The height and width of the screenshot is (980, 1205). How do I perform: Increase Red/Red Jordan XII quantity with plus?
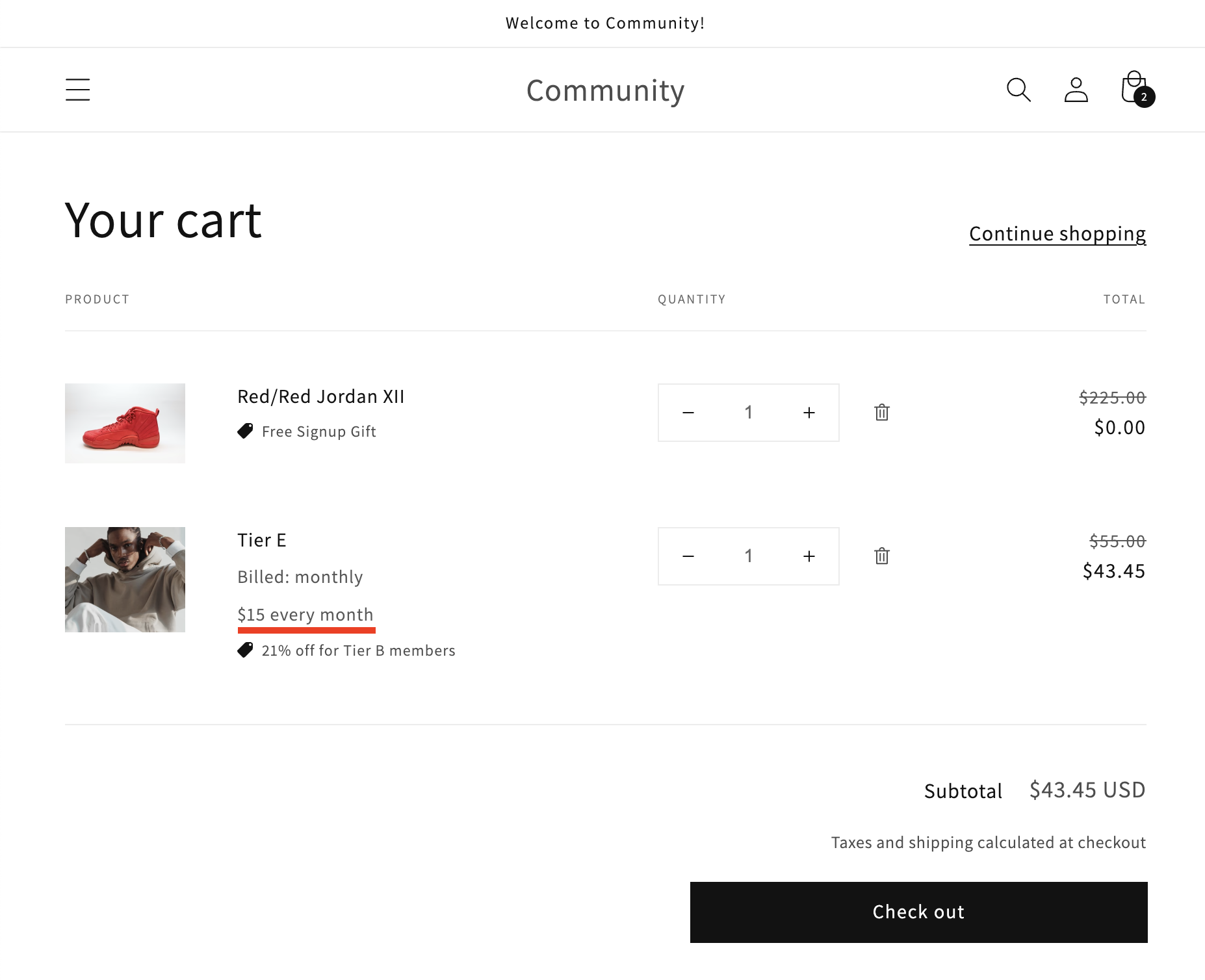click(809, 413)
